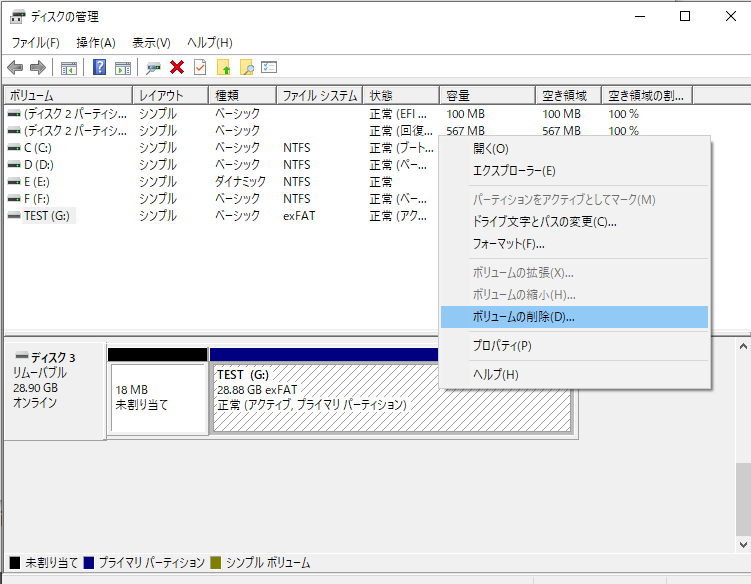Click the scroll up arrow in disk pane
This screenshot has height=584, width=751.
point(743,346)
